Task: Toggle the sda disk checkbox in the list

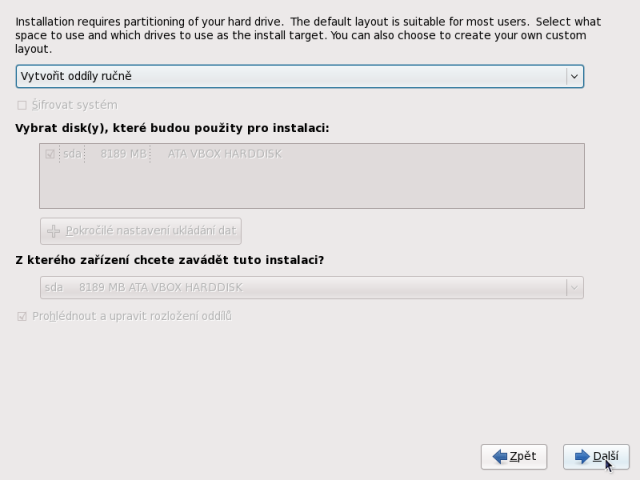Action: [x=50, y=154]
